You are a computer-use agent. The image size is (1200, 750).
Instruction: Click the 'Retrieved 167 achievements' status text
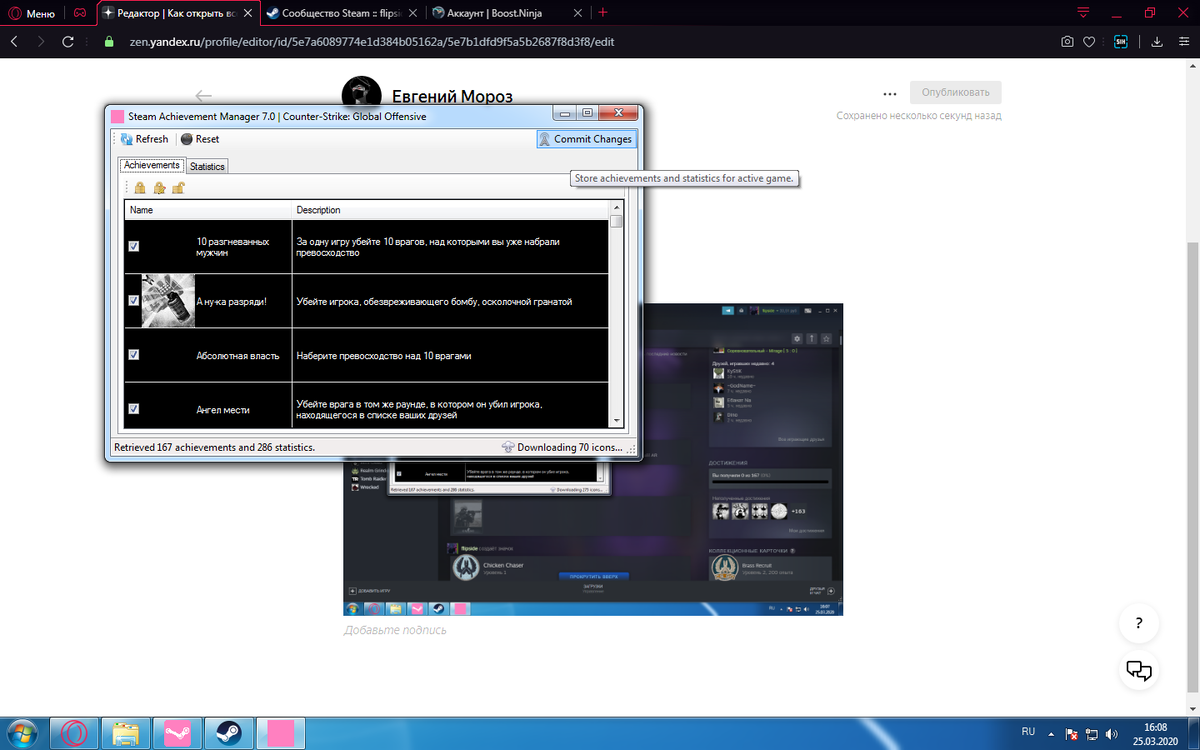tap(215, 447)
